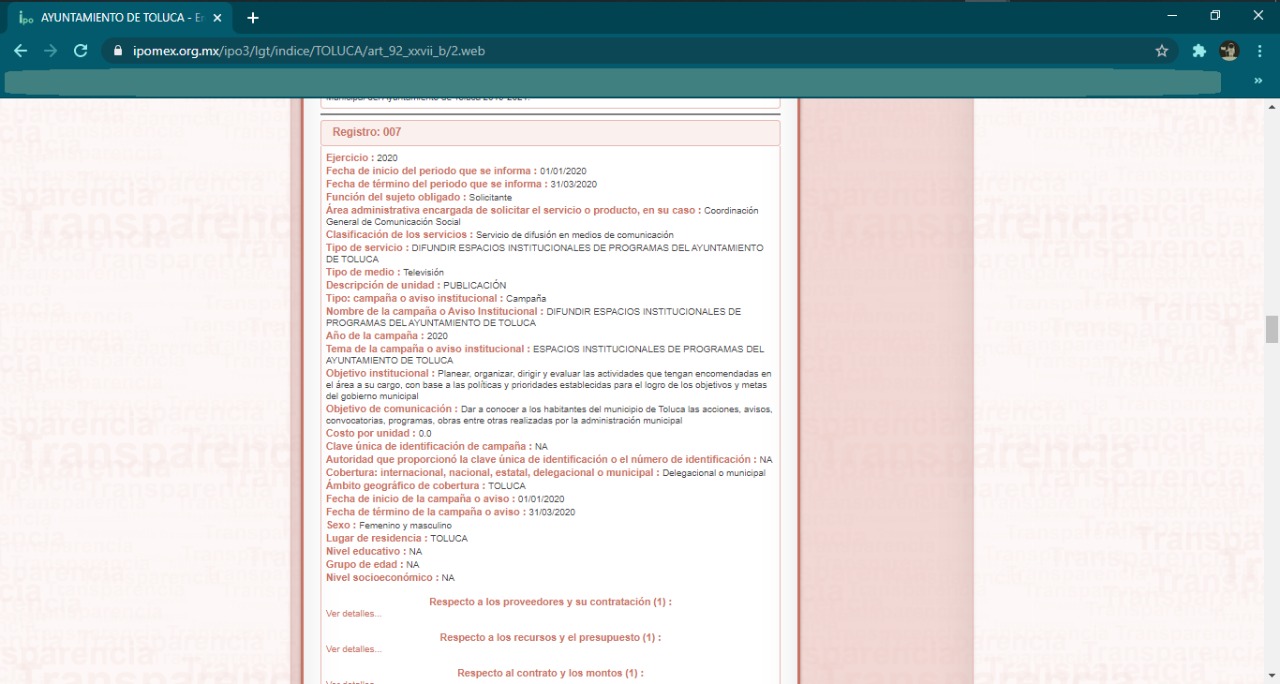Click the value 'Femenino y masculino'
This screenshot has width=1280, height=684.
(406, 525)
